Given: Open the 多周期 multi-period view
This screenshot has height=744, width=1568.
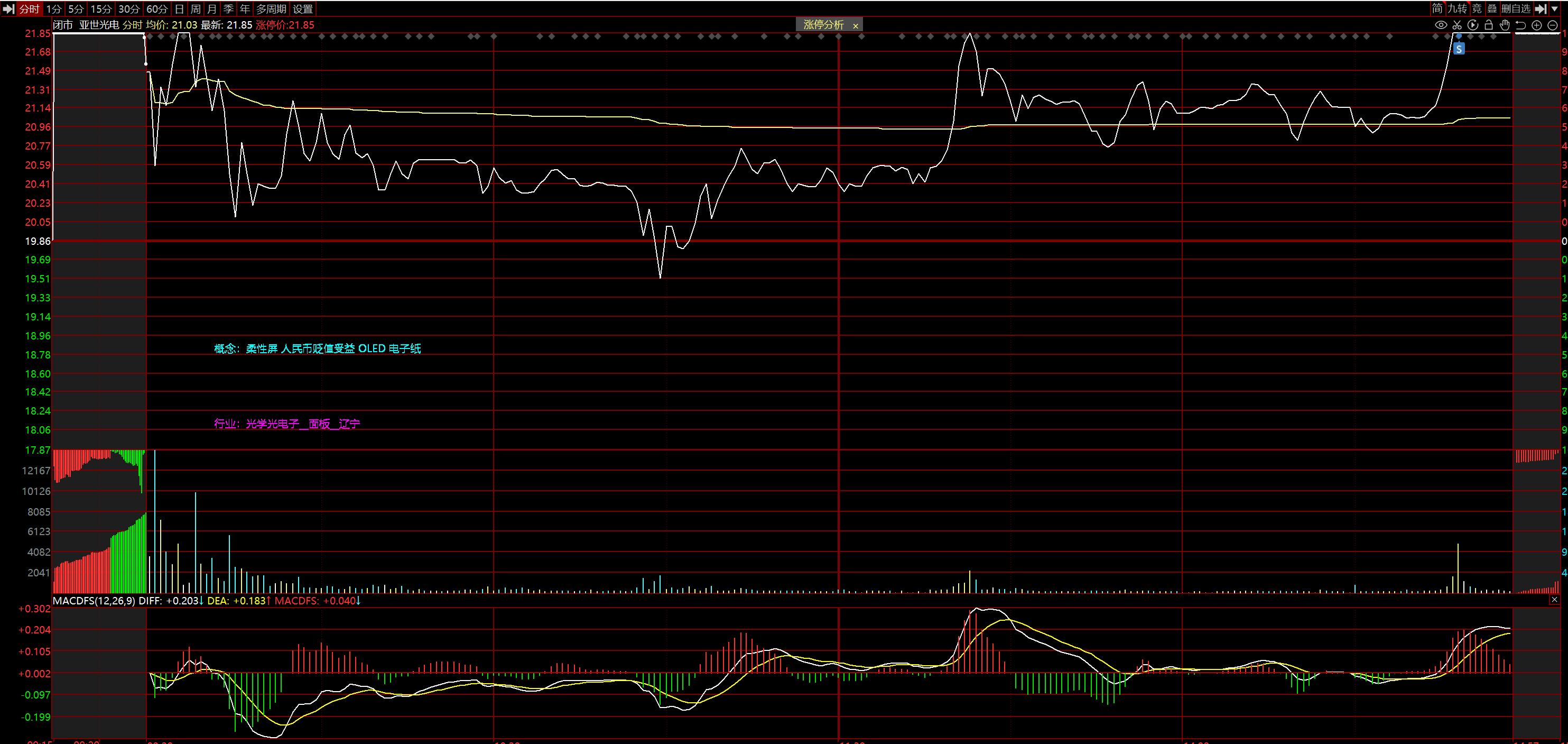Looking at the screenshot, I should (x=271, y=8).
